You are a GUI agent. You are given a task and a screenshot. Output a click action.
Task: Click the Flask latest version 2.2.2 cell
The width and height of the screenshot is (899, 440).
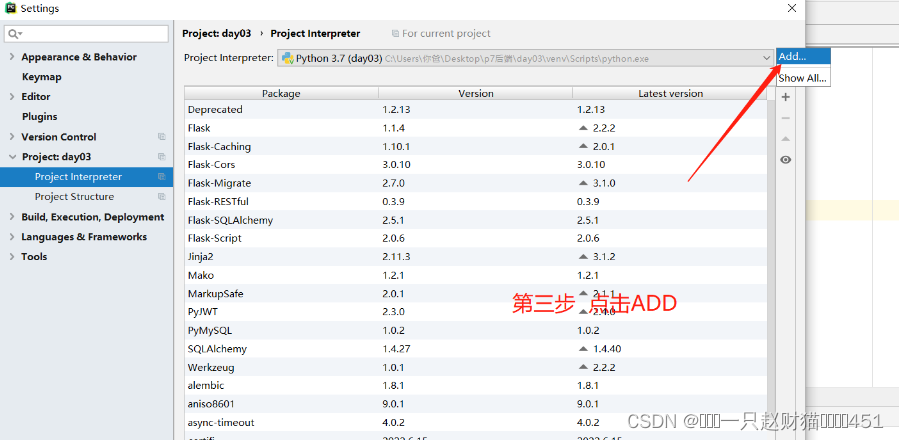click(x=670, y=128)
